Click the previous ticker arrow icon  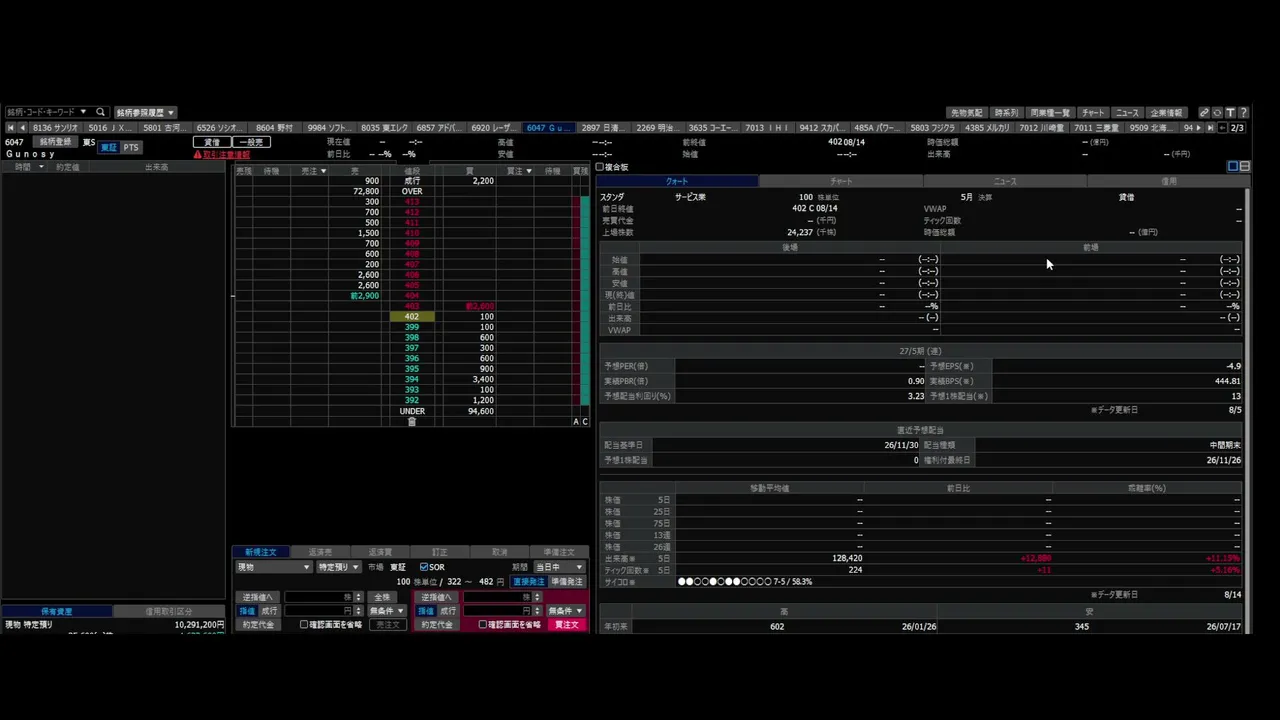click(23, 128)
